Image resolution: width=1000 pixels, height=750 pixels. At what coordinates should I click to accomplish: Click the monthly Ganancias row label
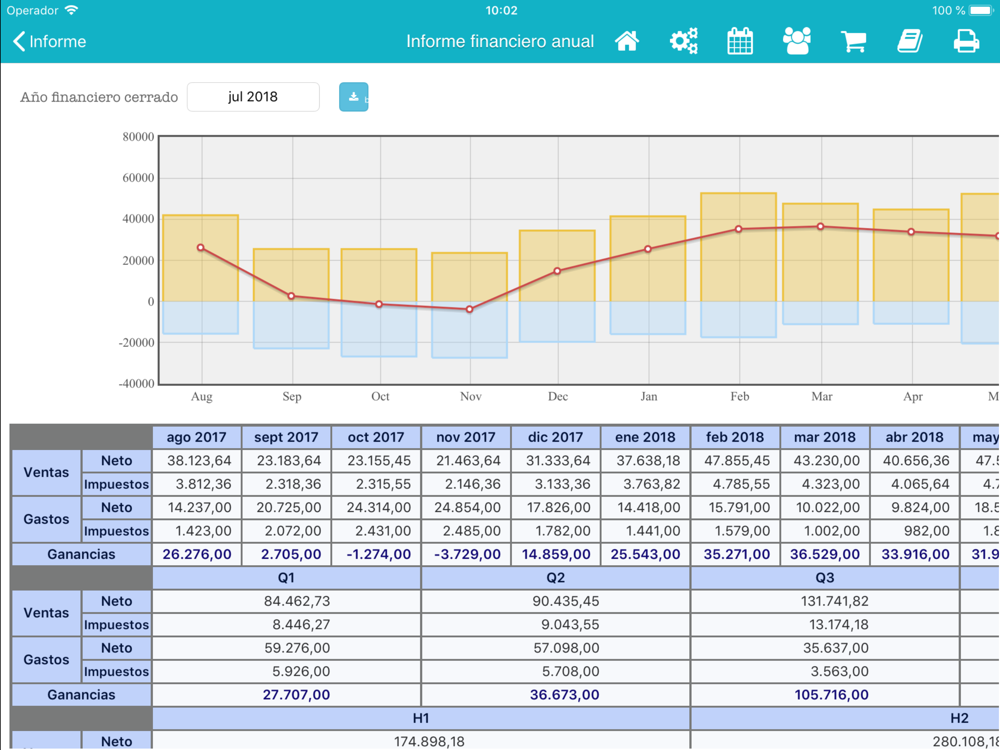point(82,554)
